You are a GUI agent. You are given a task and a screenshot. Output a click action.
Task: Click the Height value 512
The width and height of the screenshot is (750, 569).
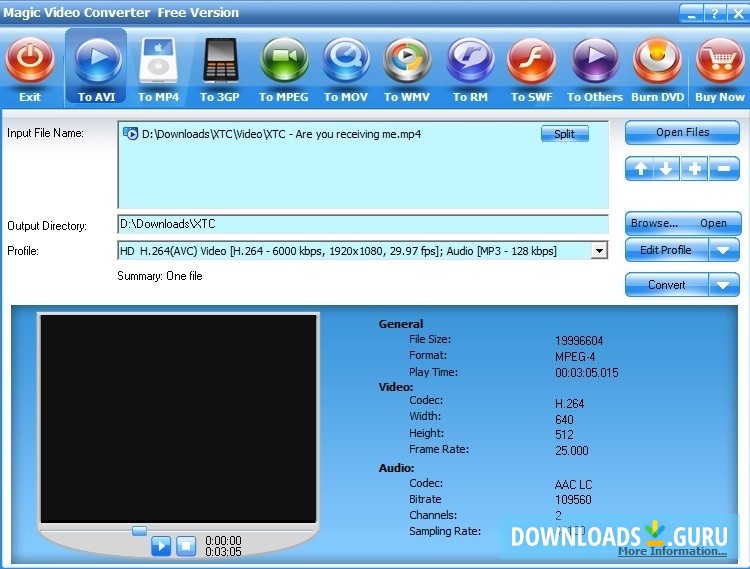tap(564, 435)
